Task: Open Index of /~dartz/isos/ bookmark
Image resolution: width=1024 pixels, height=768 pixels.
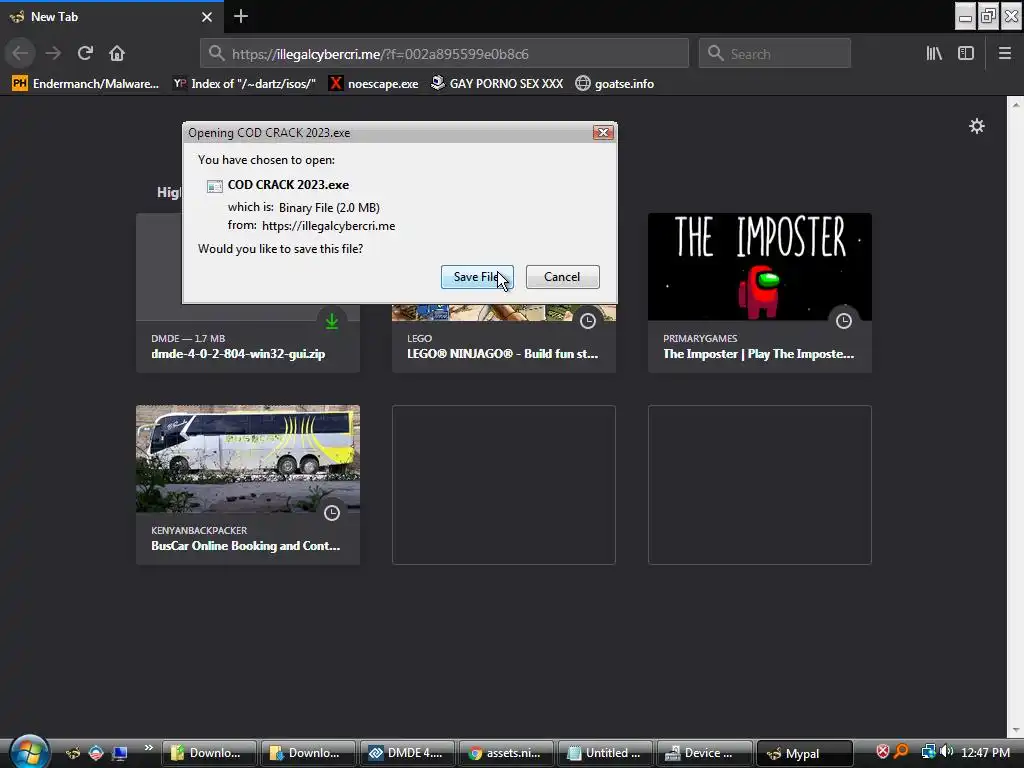Action: tap(244, 84)
